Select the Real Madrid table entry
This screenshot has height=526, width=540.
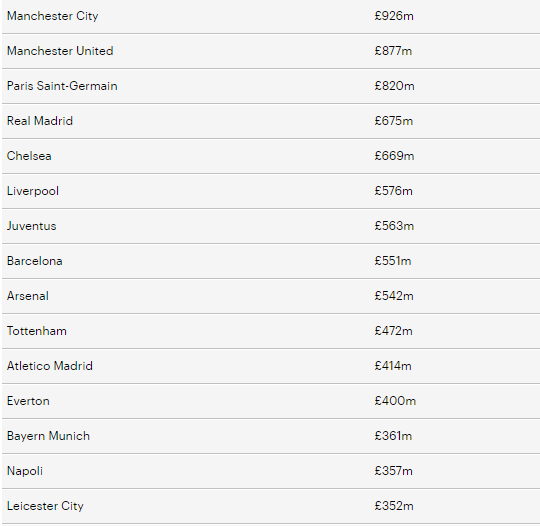pyautogui.click(x=40, y=121)
